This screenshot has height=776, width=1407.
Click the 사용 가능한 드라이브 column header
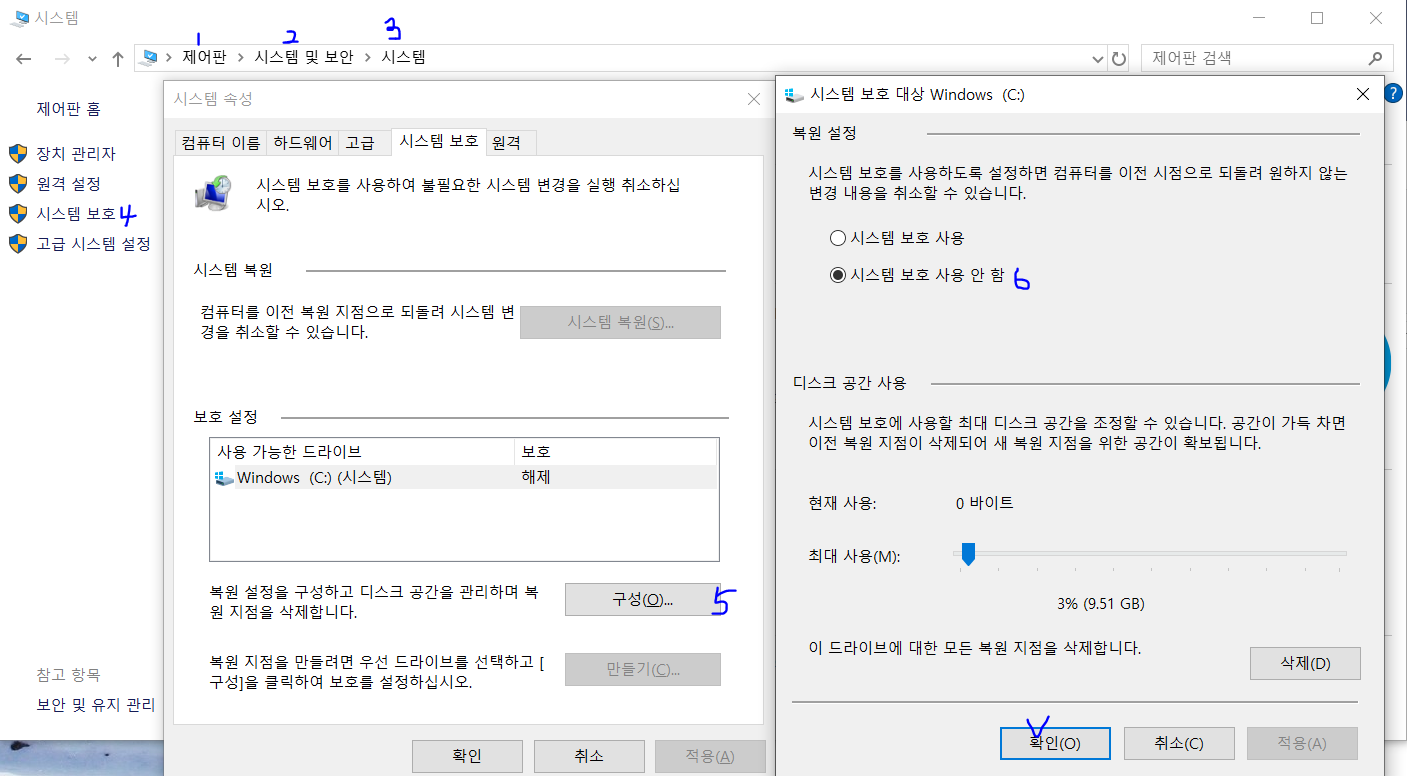(362, 451)
